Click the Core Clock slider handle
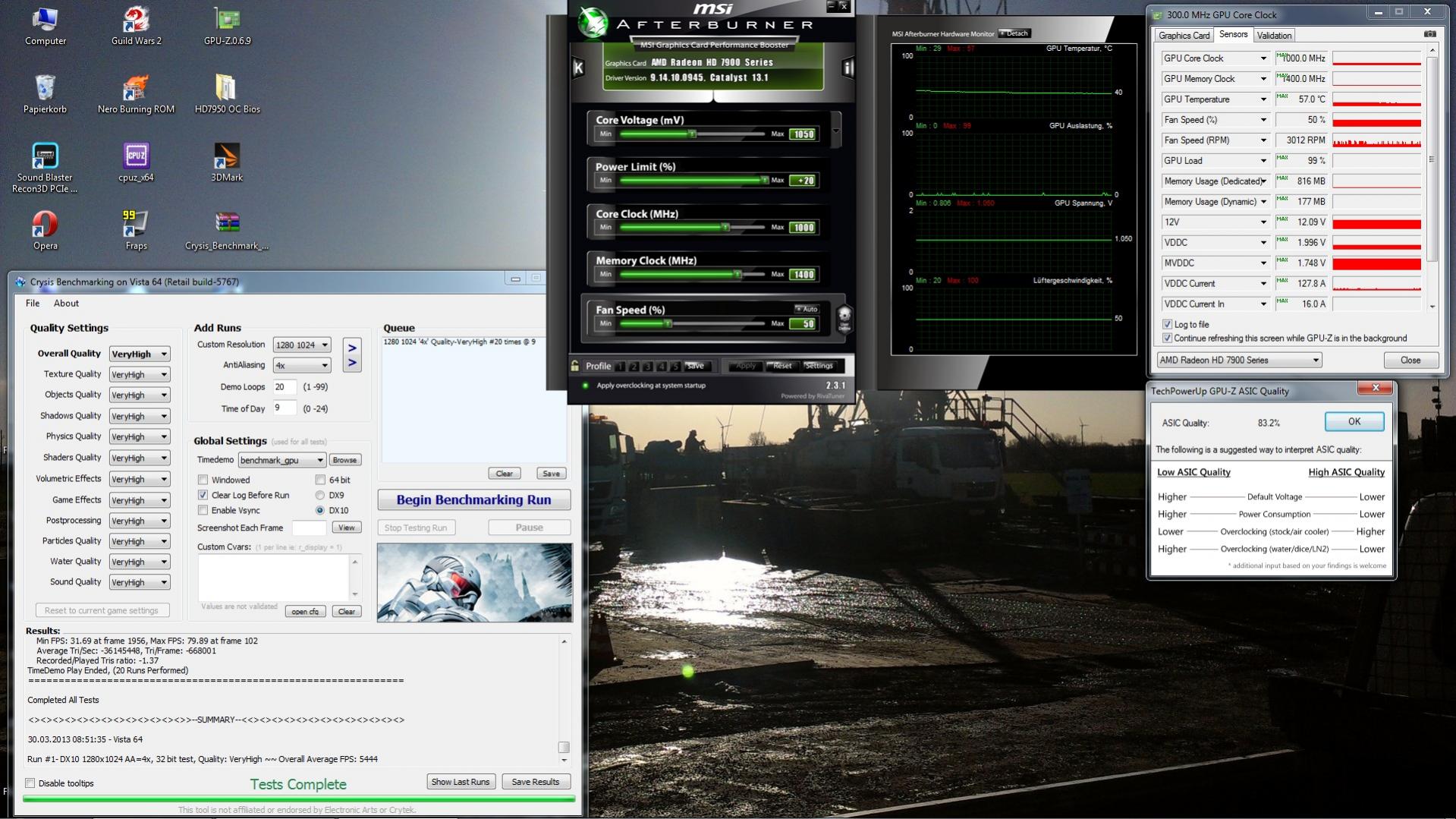 (725, 227)
